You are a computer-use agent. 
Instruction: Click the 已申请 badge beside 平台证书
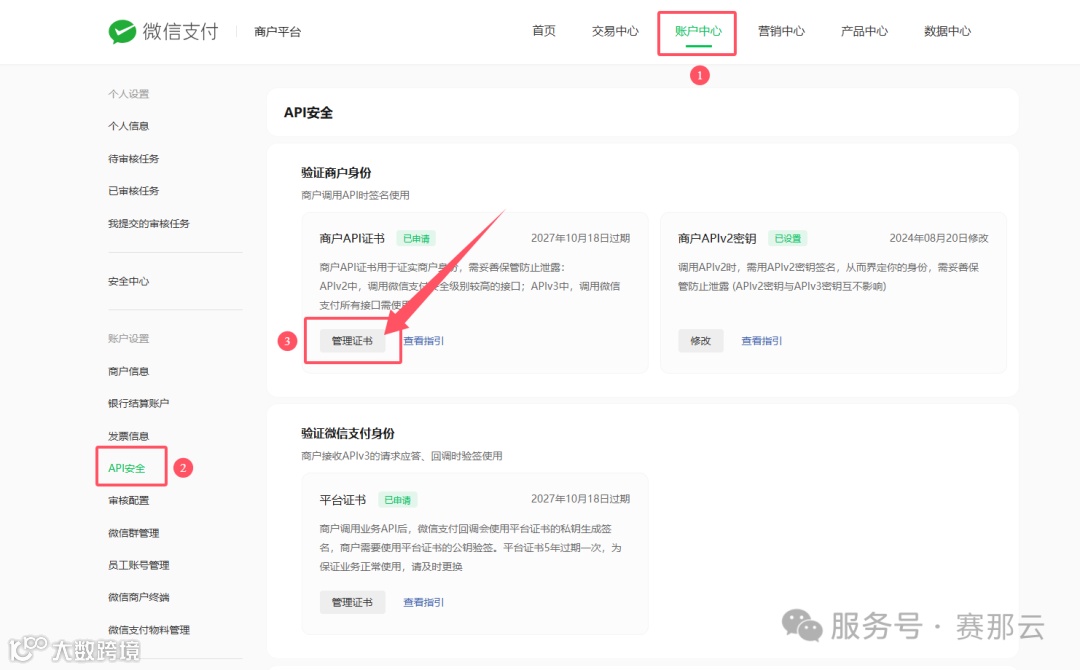click(397, 500)
